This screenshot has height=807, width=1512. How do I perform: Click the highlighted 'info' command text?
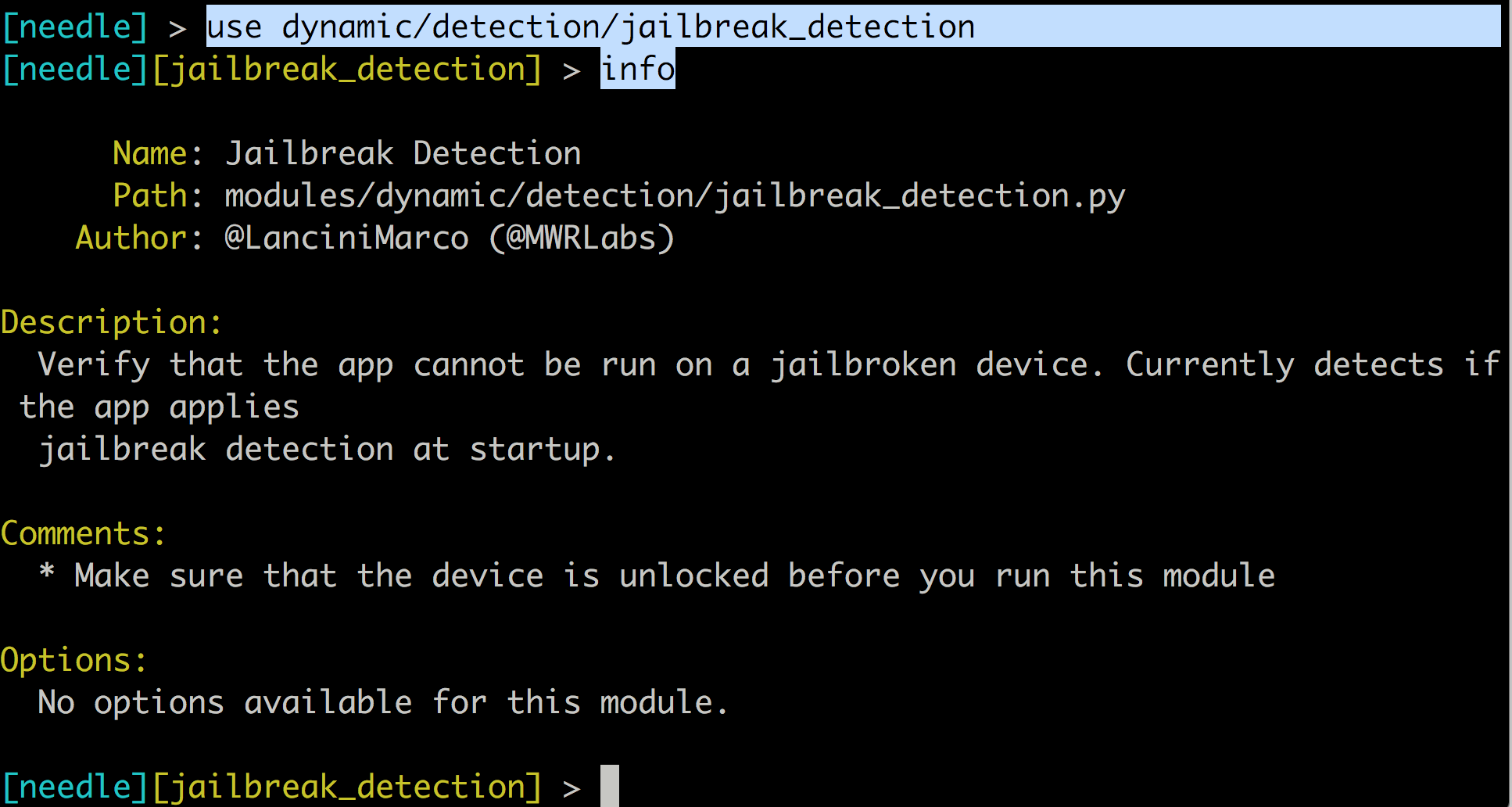[x=637, y=70]
